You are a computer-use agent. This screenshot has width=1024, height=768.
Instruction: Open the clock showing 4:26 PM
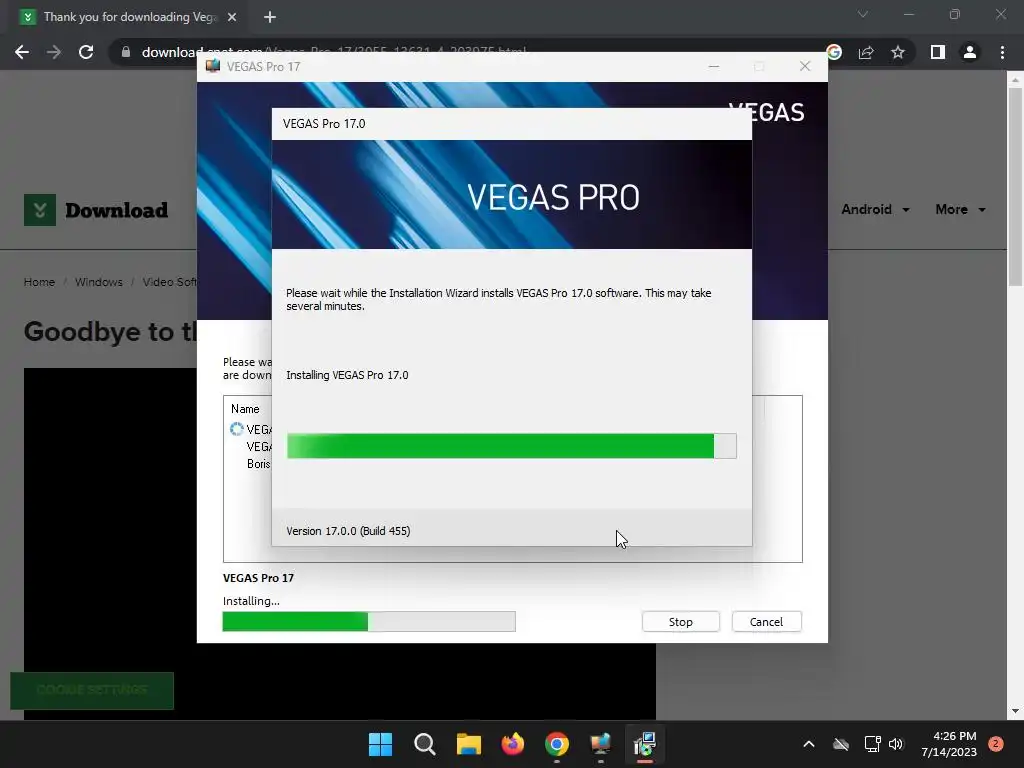click(x=949, y=744)
